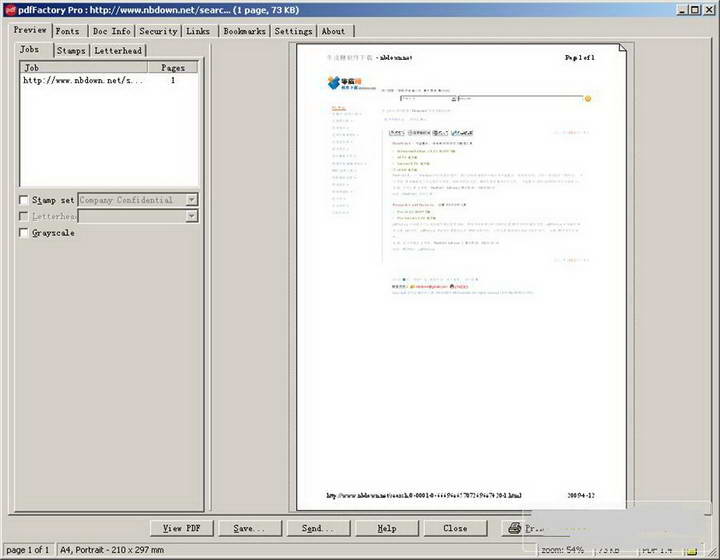Click the 'A4, Portrait - 210 x 297 mm' status
The width and height of the screenshot is (720, 560).
pyautogui.click(x=112, y=550)
